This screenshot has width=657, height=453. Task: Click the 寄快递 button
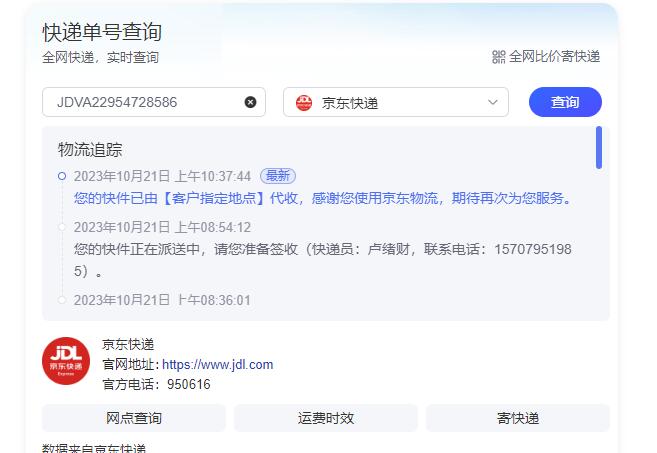(517, 418)
